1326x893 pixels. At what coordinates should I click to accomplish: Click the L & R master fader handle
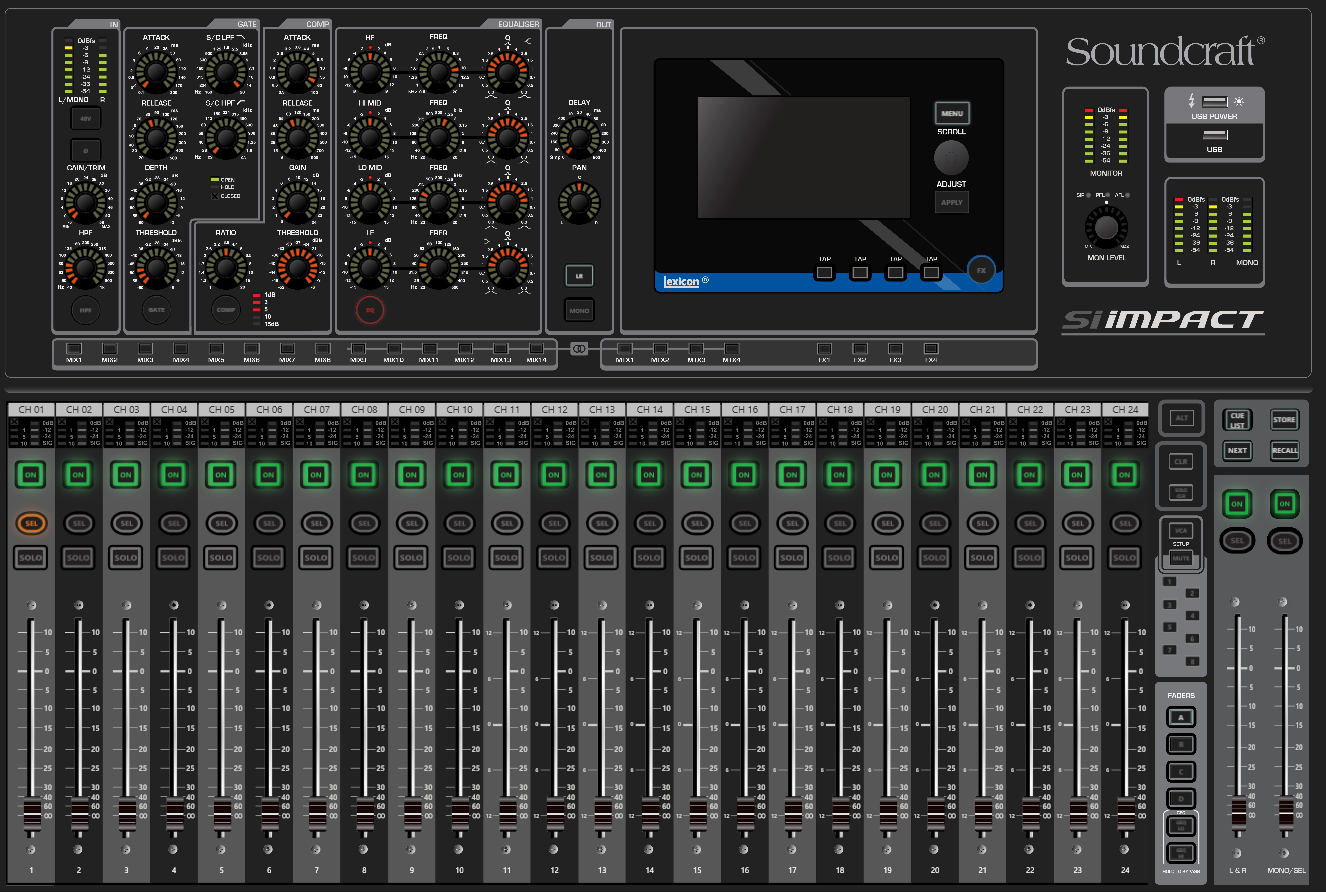[1238, 811]
